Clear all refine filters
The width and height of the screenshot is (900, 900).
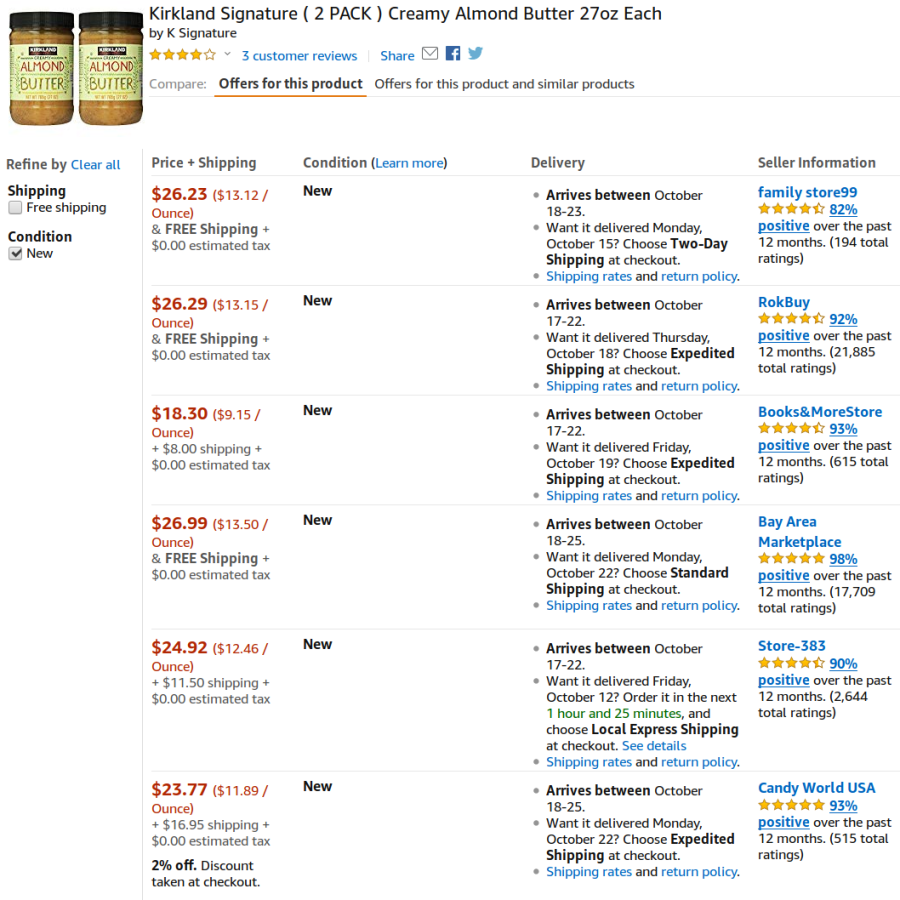96,164
